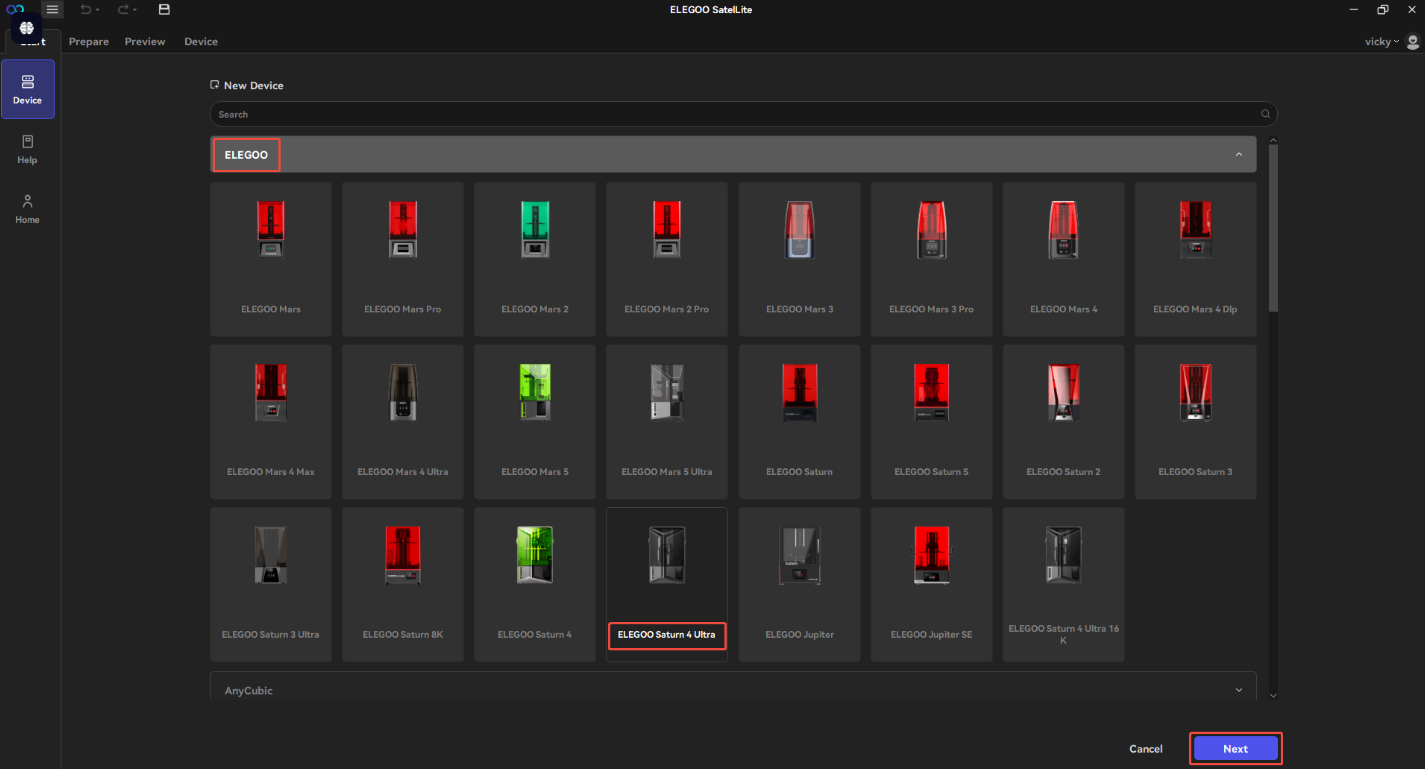Screen dimensions: 1425x769
Task: Expand the AnyCubic brand section
Action: tap(1238, 690)
